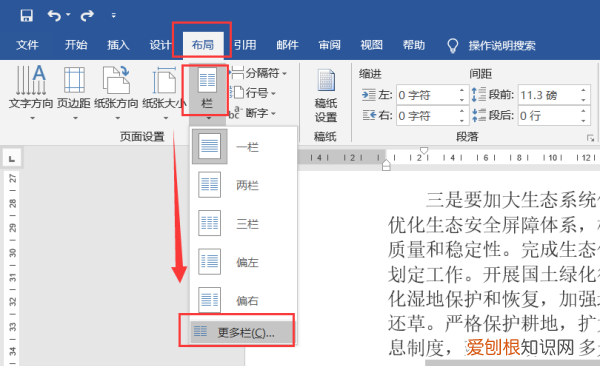
Task: Open the 更多栏(C)... dialog entry
Action: (242, 332)
